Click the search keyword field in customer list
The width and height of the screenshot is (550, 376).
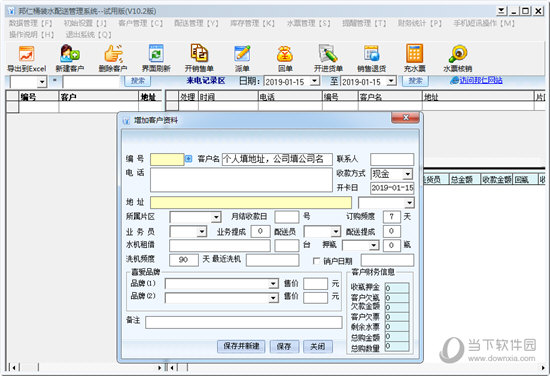(x=92, y=82)
